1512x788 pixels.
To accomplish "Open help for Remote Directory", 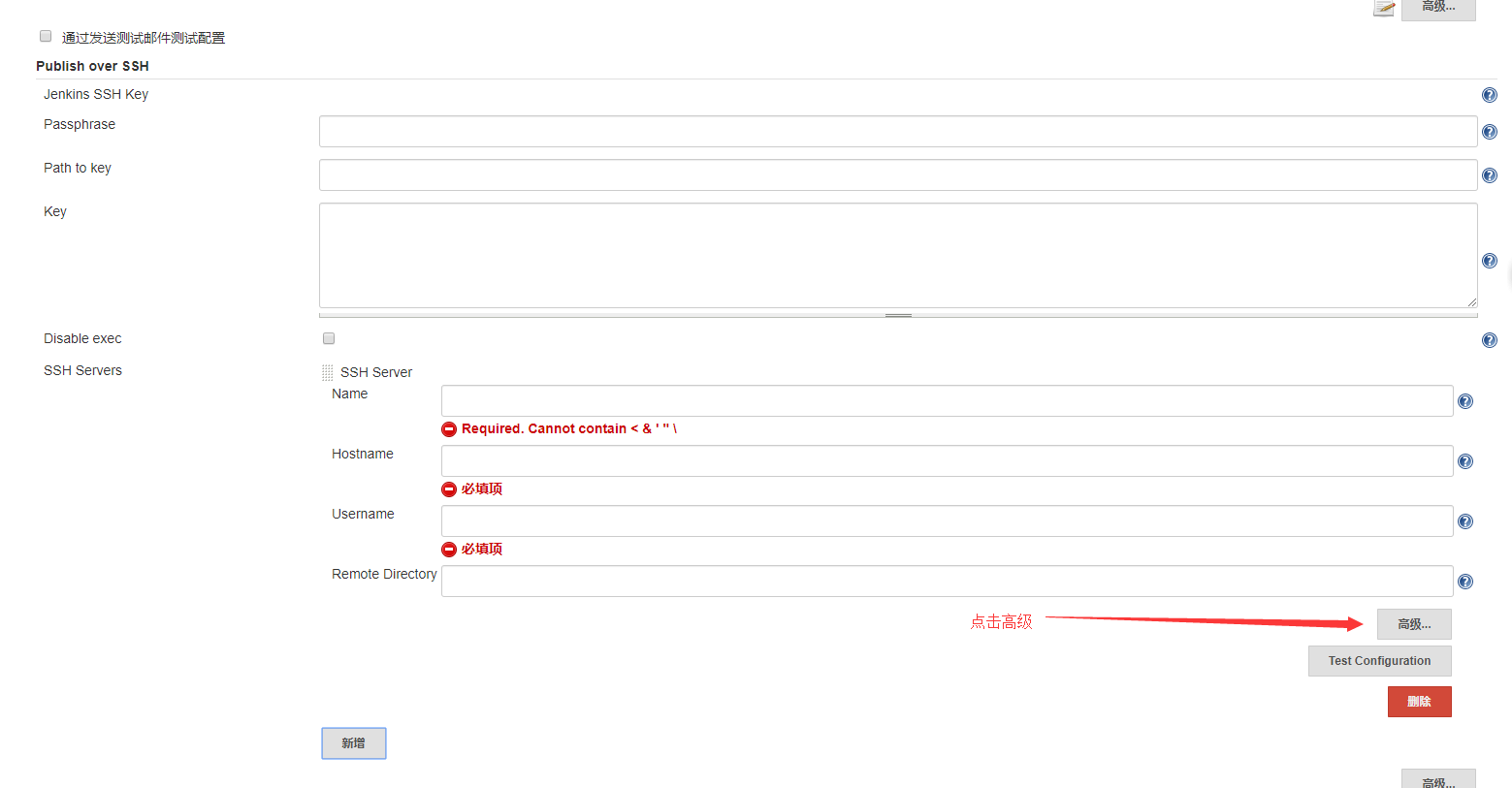I will click(x=1465, y=581).
